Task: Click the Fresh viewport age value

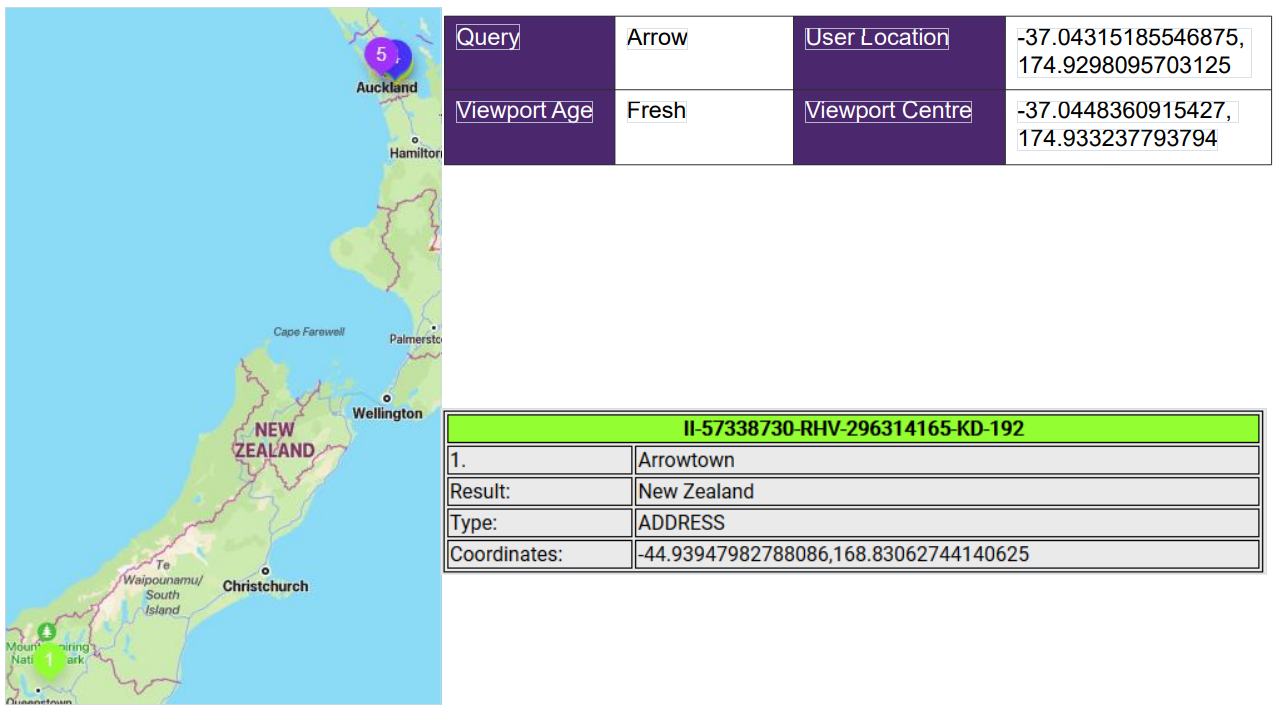Action: (x=656, y=111)
